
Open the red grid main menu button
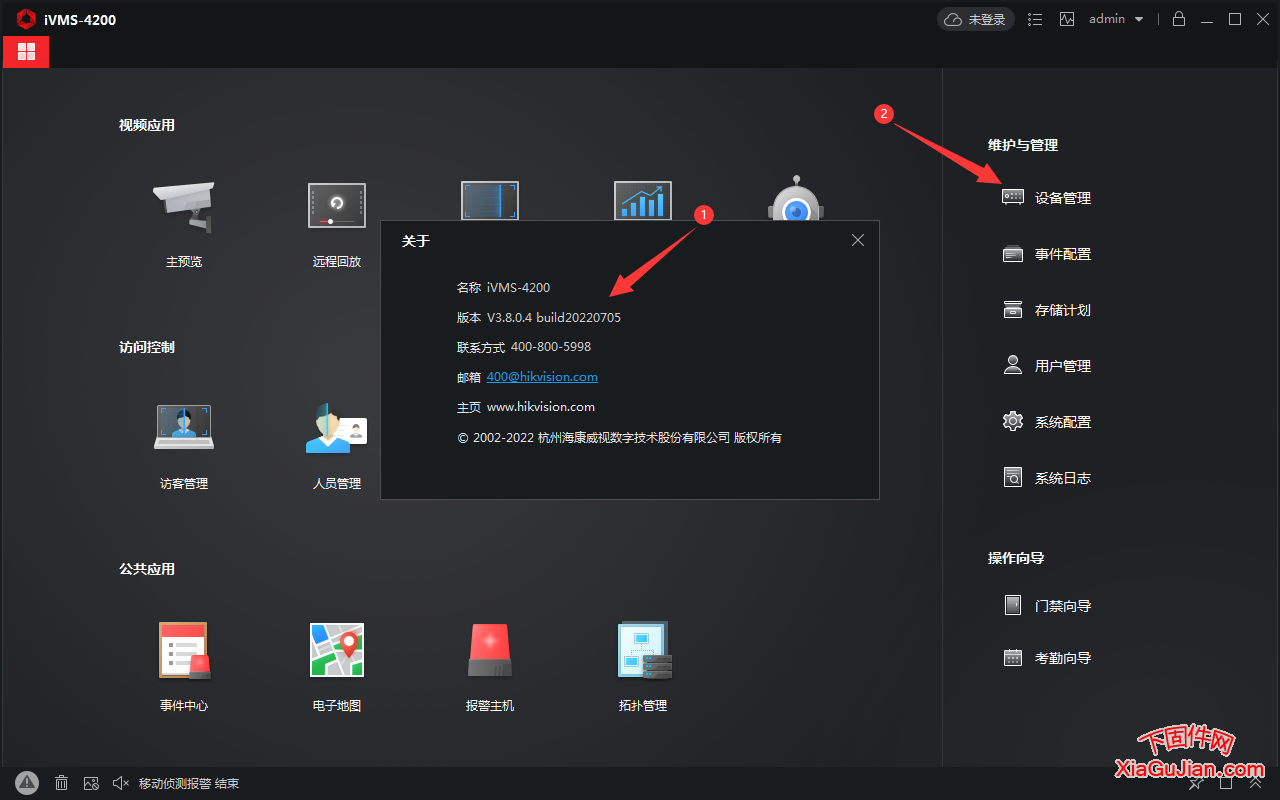pyautogui.click(x=26, y=52)
